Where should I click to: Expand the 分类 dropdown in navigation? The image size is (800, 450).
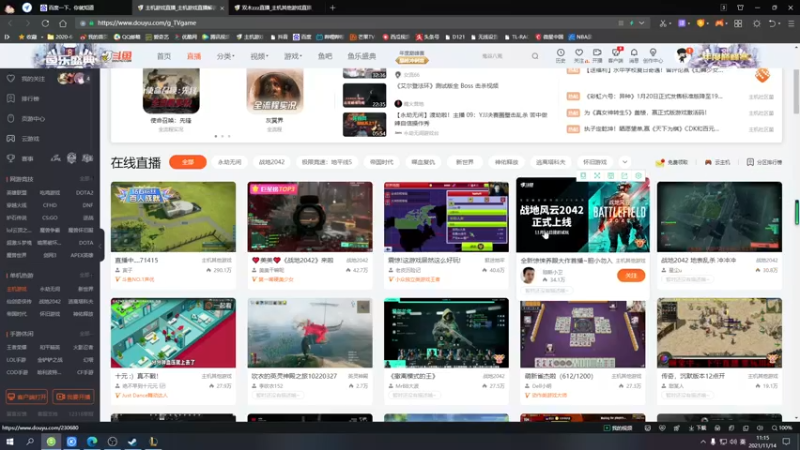click(x=226, y=56)
